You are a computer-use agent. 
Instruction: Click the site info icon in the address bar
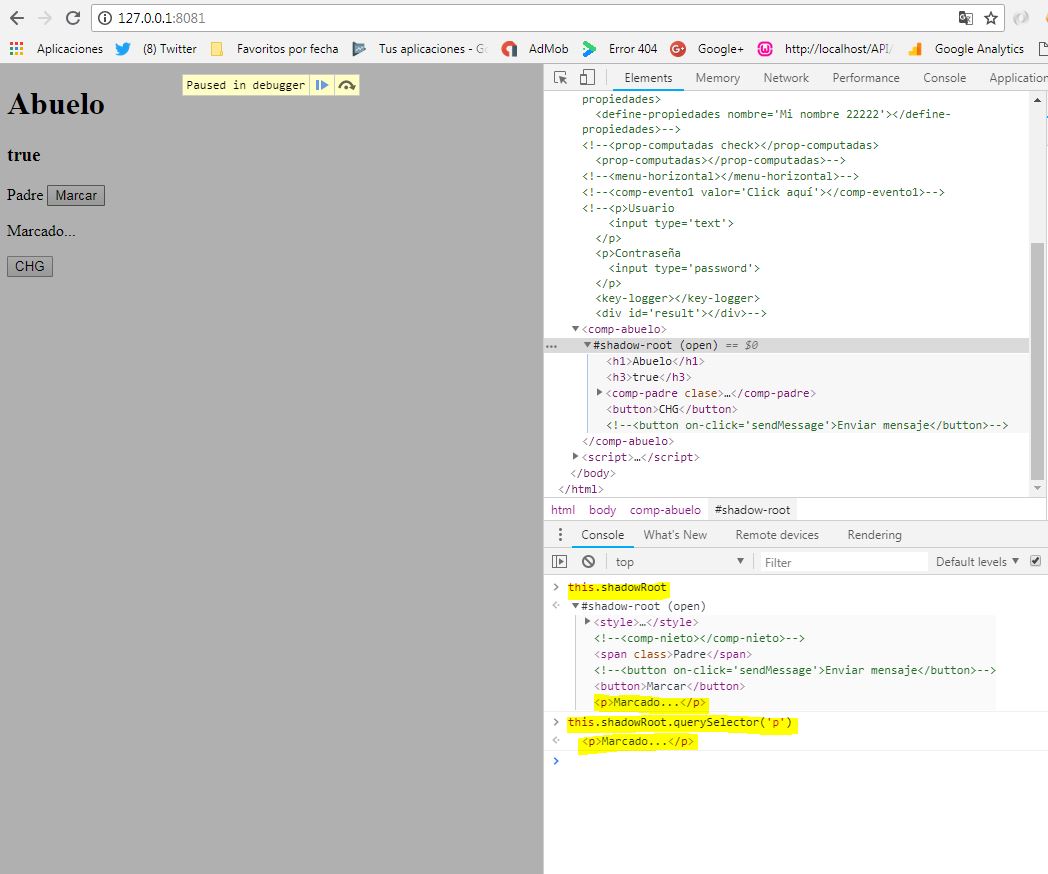(x=105, y=18)
